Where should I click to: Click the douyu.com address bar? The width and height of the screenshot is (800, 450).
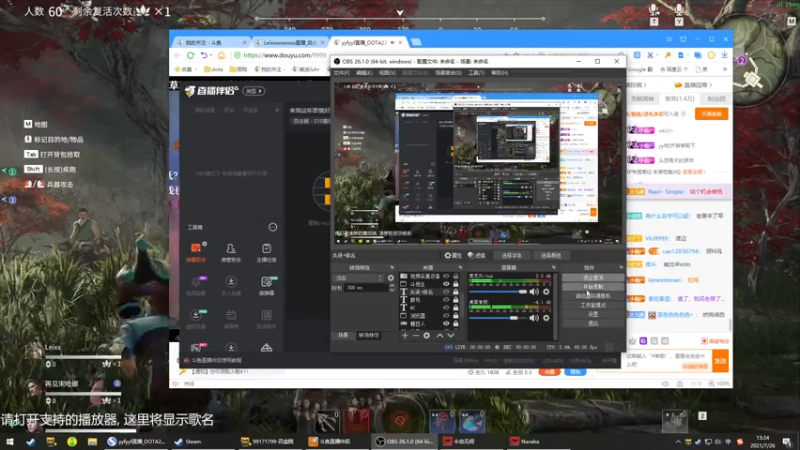(284, 55)
